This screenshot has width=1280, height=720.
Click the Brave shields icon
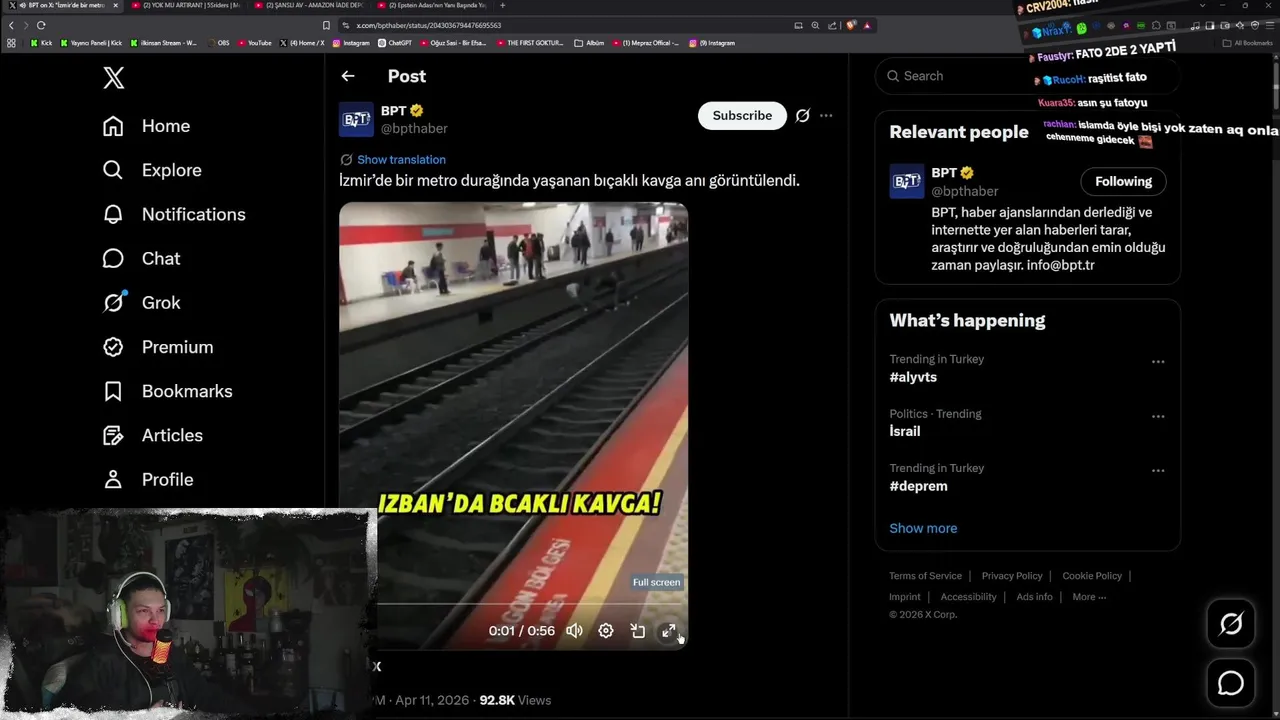[851, 25]
